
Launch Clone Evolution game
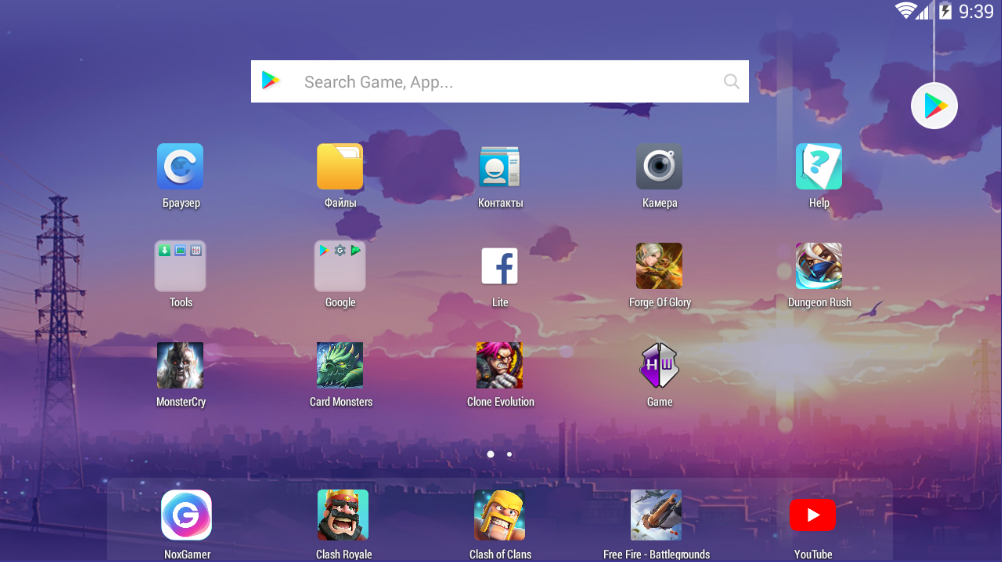500,365
